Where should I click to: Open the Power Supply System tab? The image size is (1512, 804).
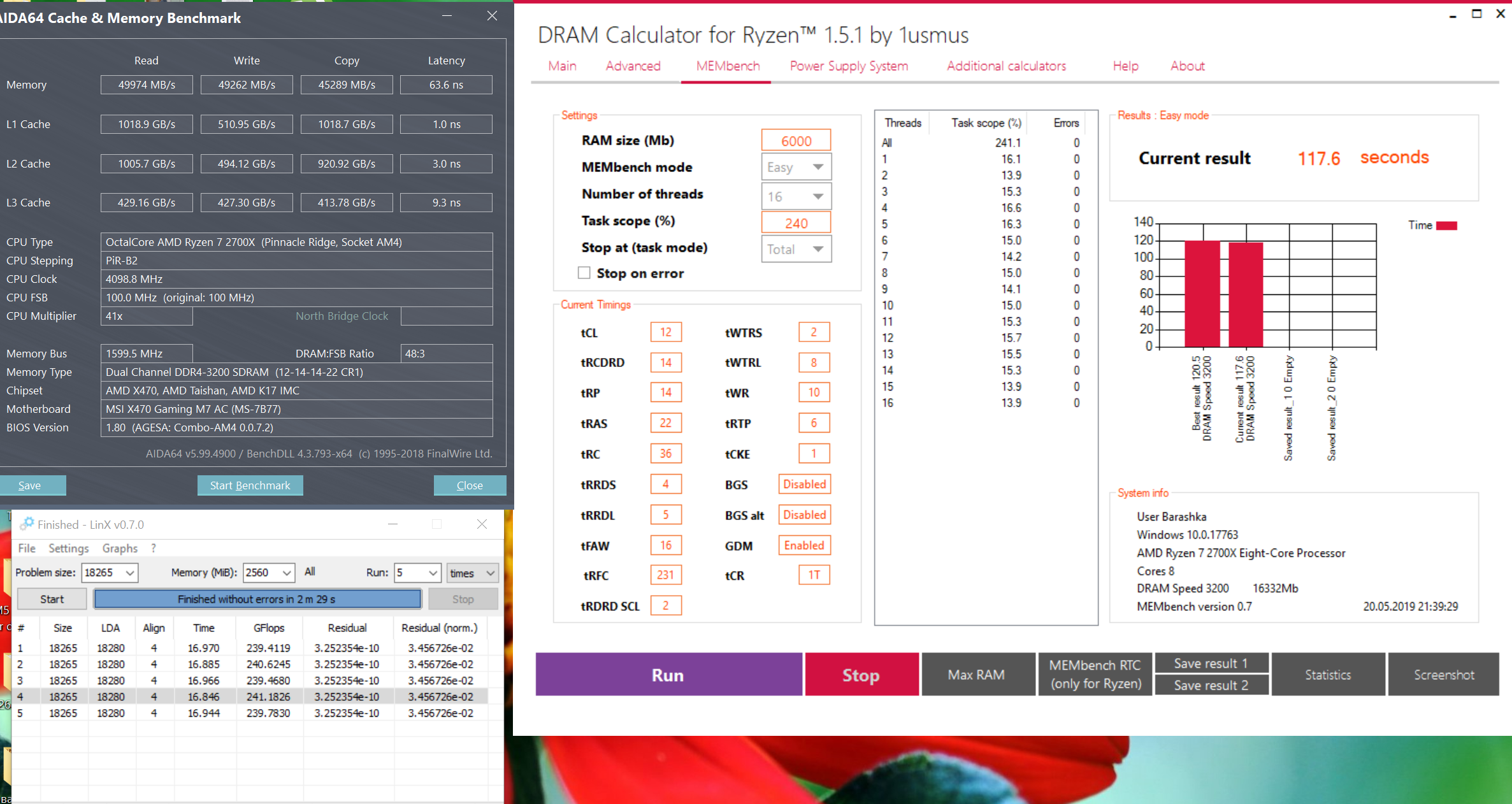849,66
